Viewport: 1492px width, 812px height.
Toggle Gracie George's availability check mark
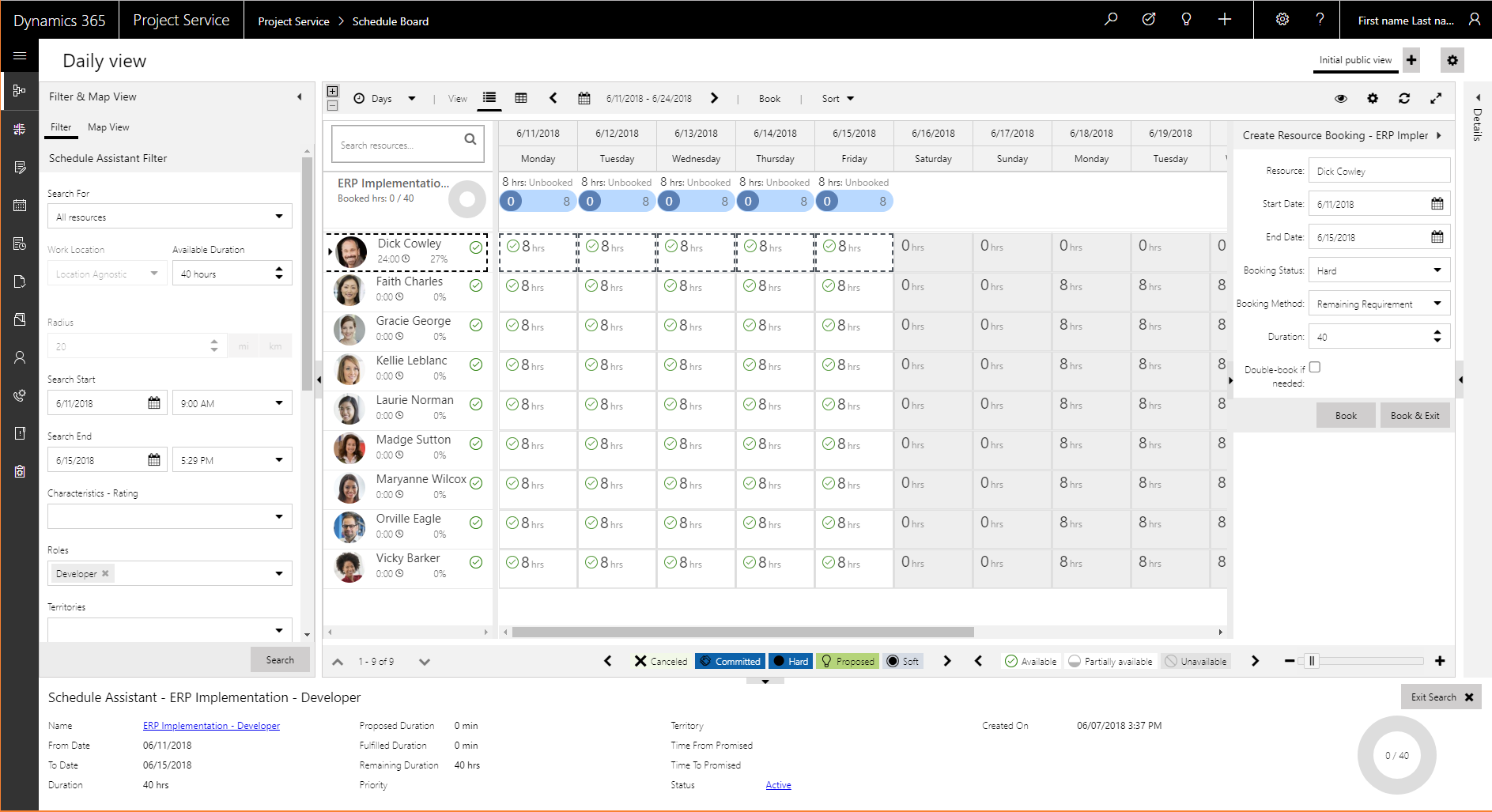(476, 325)
